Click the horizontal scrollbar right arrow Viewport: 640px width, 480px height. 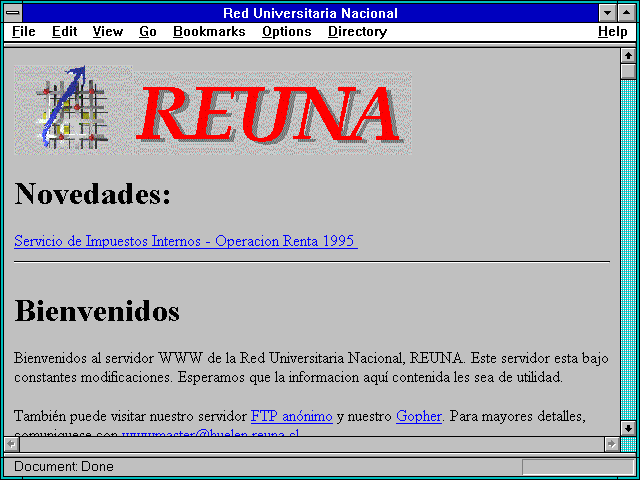pyautogui.click(x=612, y=444)
